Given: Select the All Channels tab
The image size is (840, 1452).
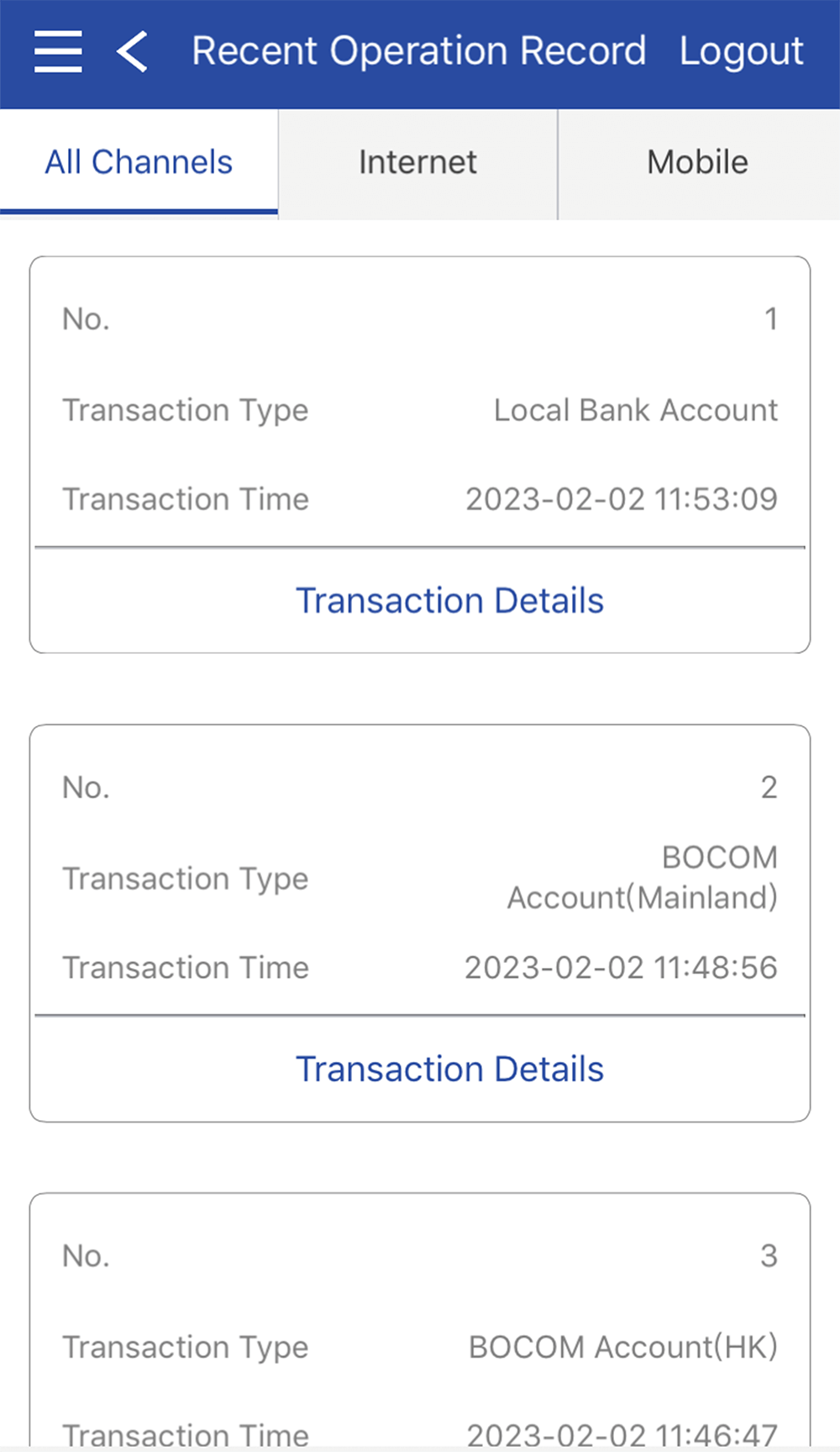Looking at the screenshot, I should coord(139,162).
